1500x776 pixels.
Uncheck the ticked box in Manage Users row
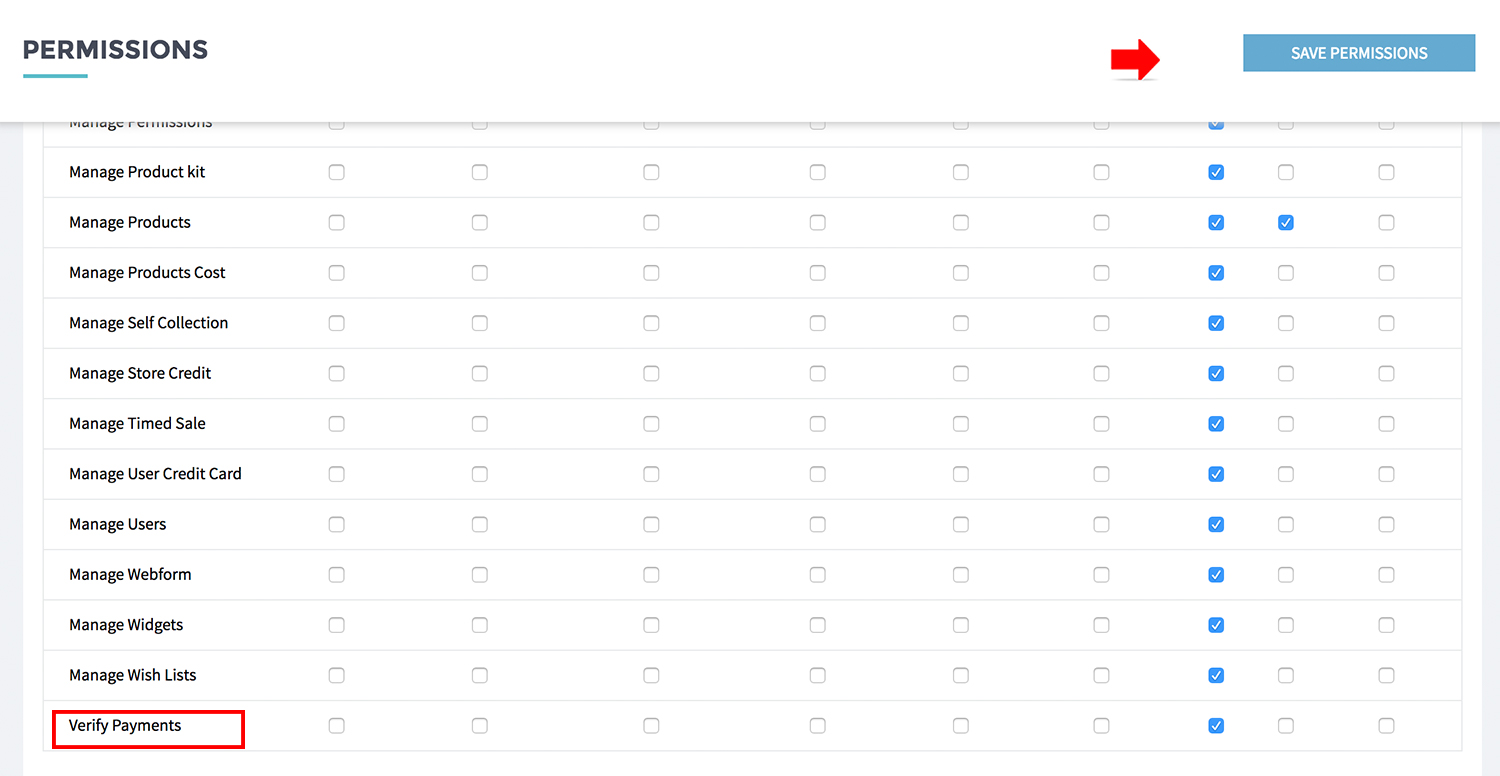1216,524
